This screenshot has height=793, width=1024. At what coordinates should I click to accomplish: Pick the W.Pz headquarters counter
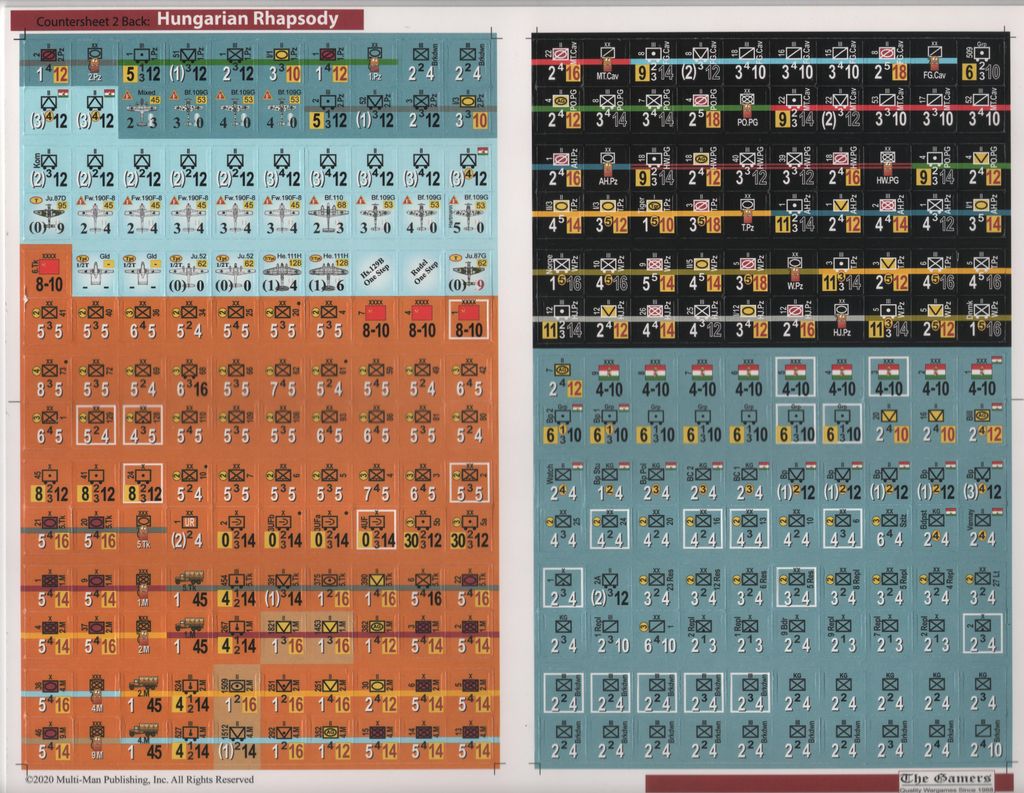(x=794, y=272)
